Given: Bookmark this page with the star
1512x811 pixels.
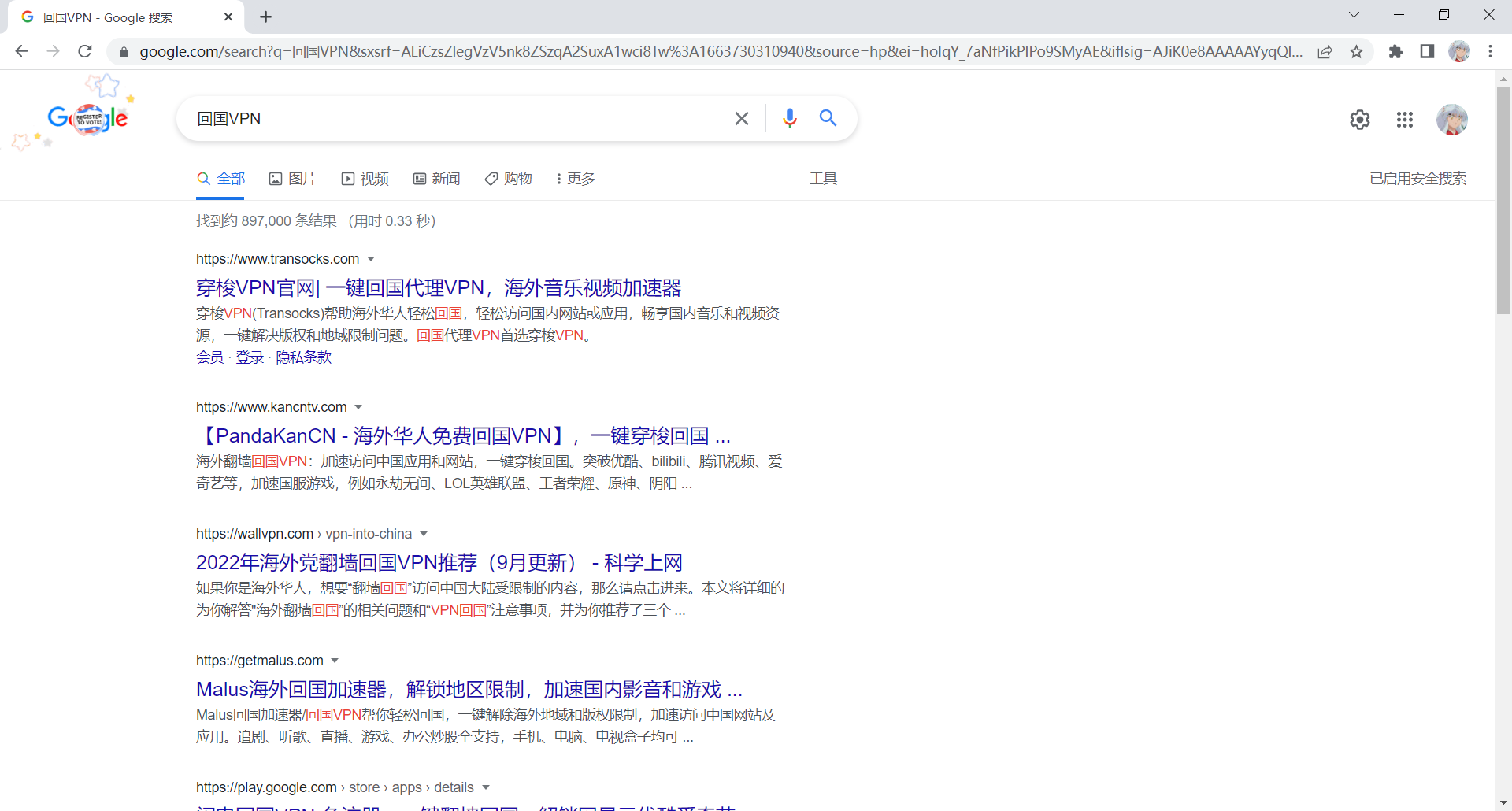Looking at the screenshot, I should click(x=1356, y=52).
